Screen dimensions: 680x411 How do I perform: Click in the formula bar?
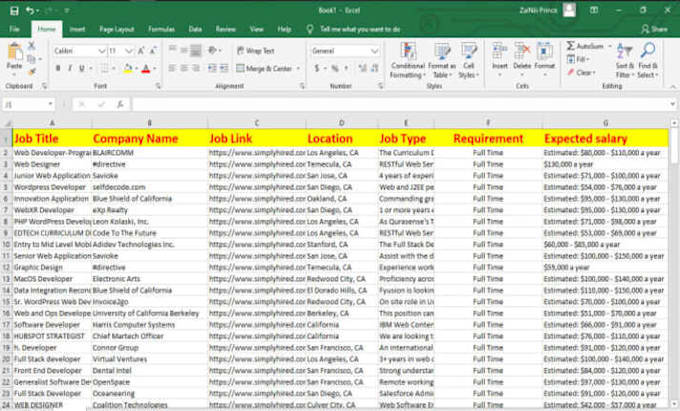[399, 104]
